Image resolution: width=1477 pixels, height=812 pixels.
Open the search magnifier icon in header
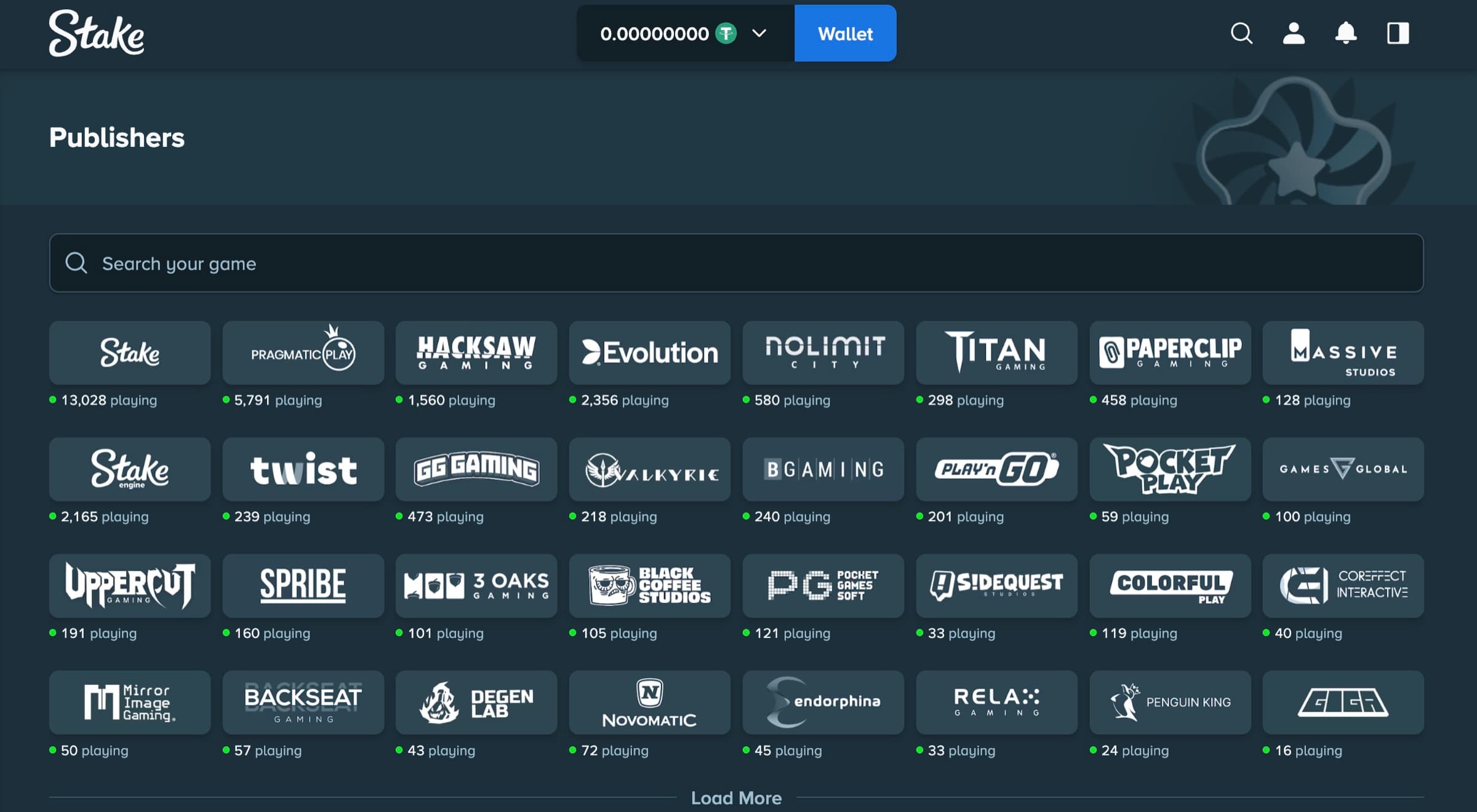click(1241, 33)
